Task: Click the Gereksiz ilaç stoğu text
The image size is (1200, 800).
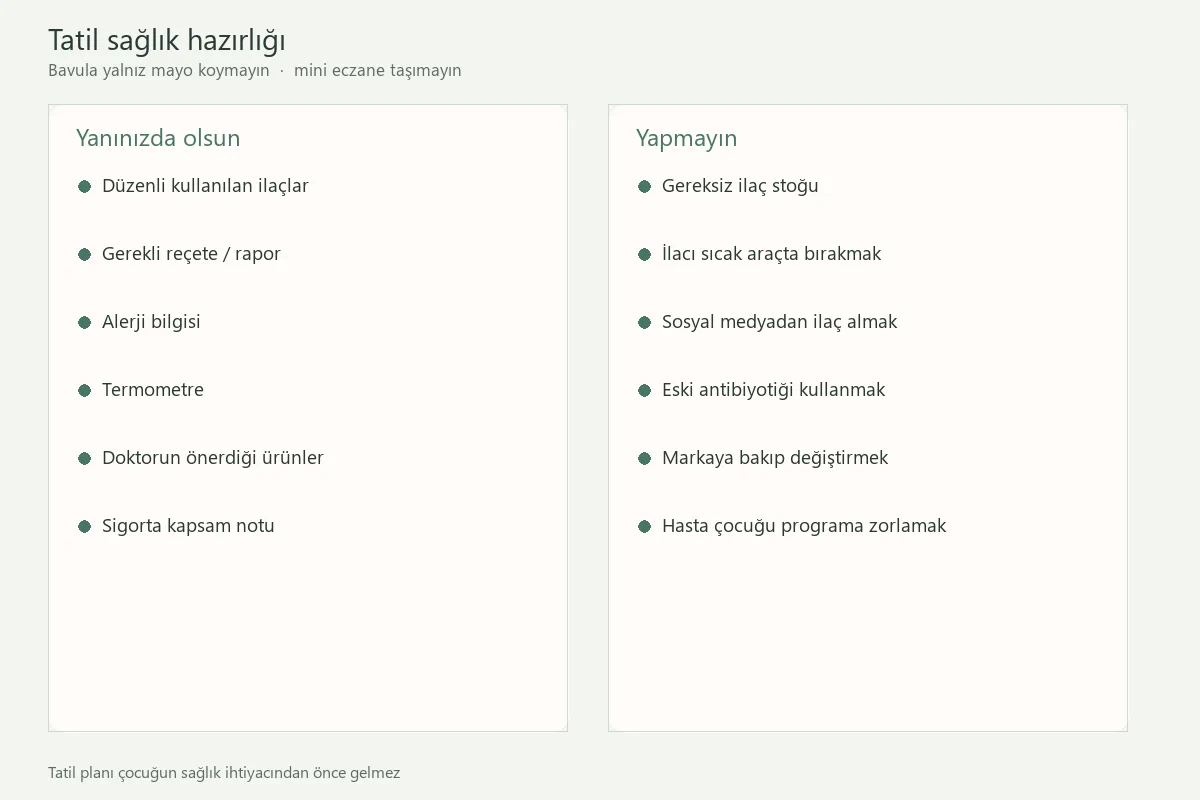Action: point(740,186)
